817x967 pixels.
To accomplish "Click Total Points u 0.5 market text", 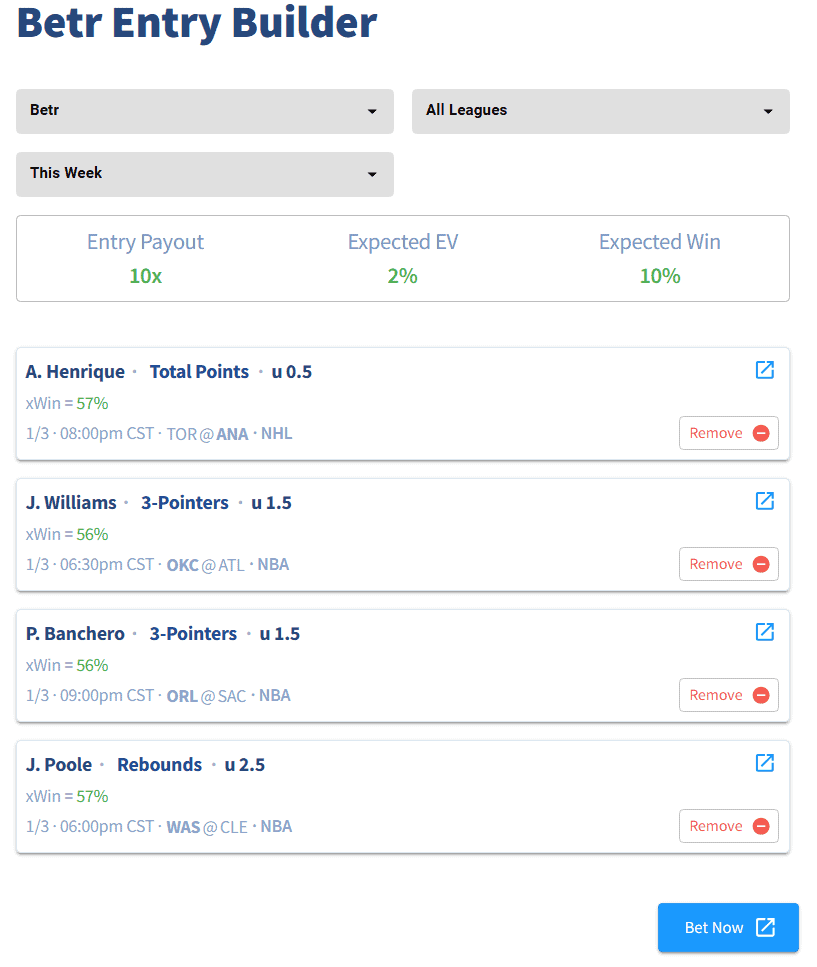I will (231, 372).
